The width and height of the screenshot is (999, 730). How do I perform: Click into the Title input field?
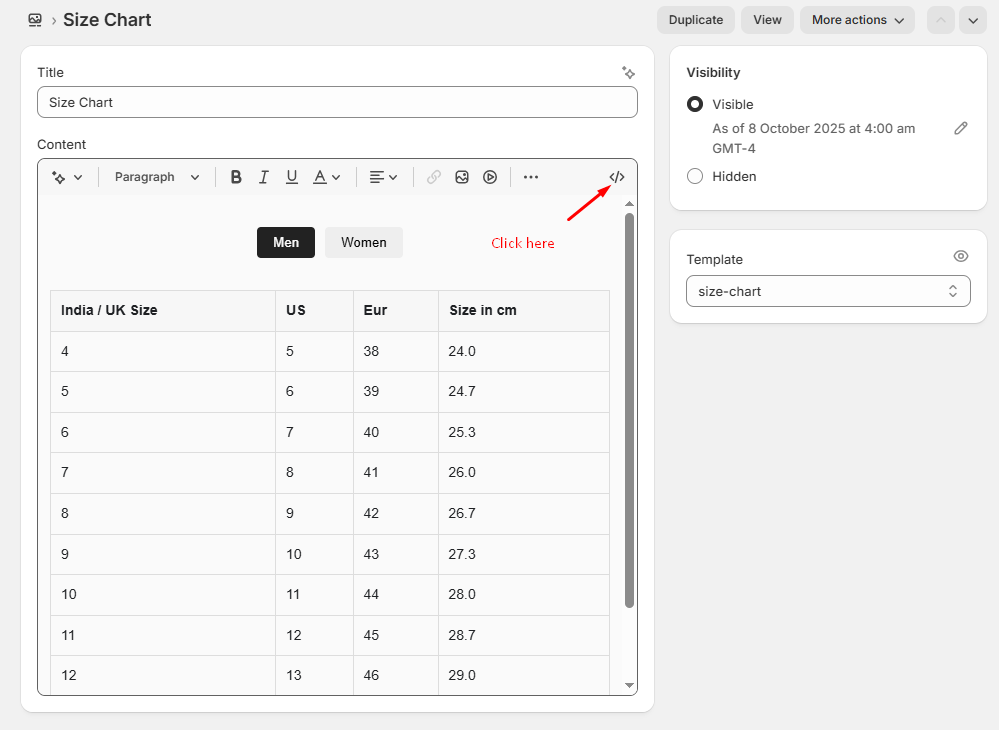(x=337, y=102)
